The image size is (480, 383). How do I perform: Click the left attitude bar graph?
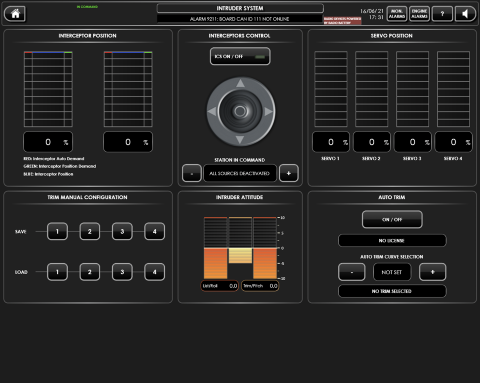(216, 248)
